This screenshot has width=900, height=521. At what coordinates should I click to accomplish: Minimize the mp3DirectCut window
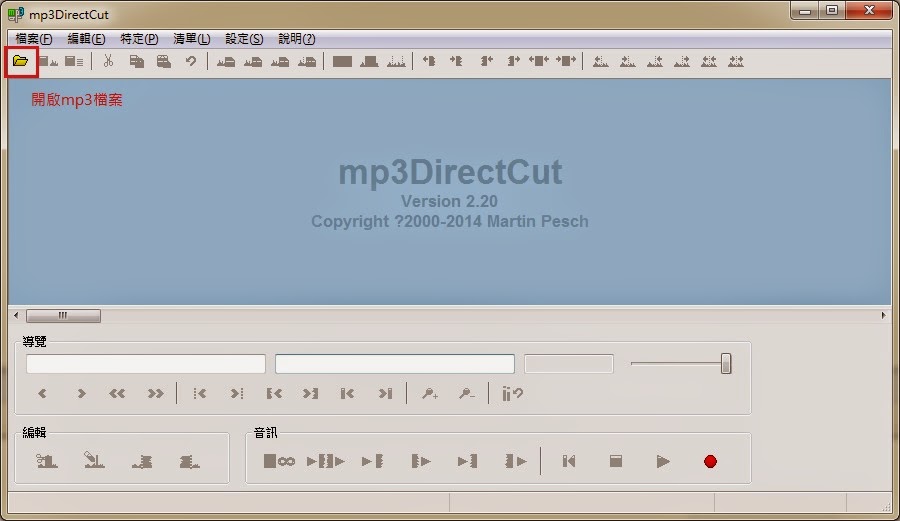coord(805,11)
